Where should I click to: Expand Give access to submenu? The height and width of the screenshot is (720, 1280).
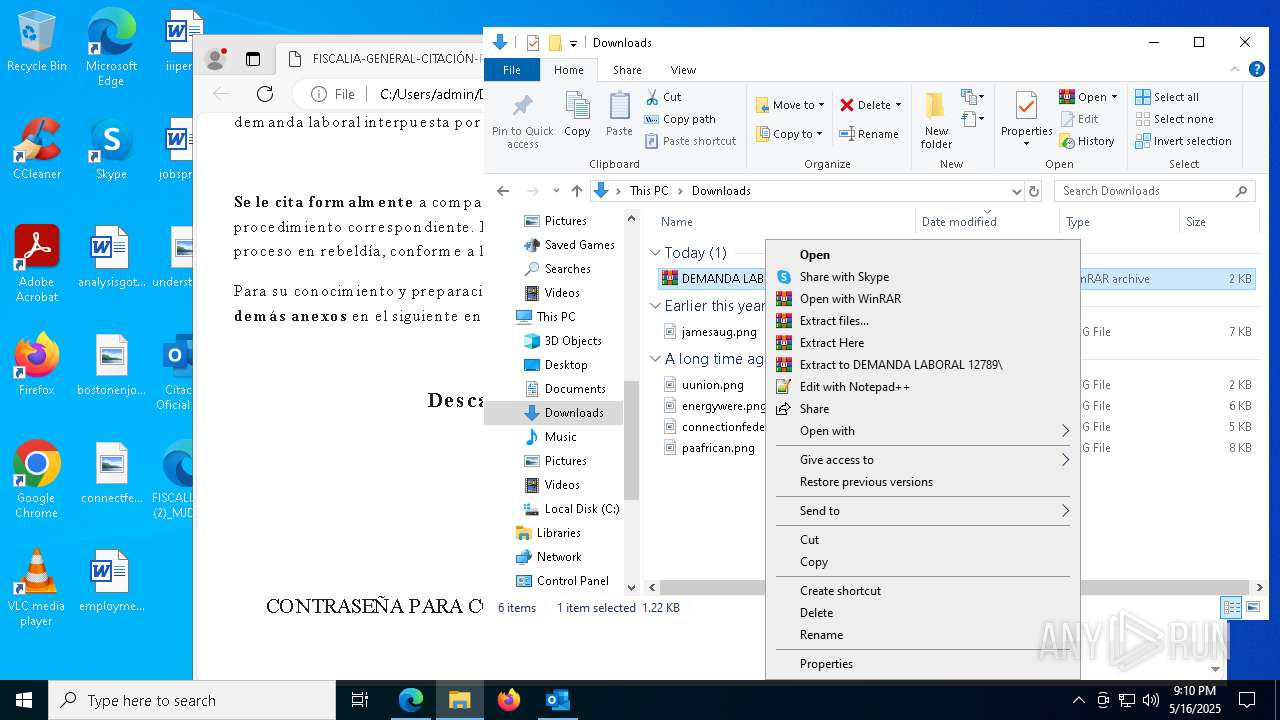922,460
